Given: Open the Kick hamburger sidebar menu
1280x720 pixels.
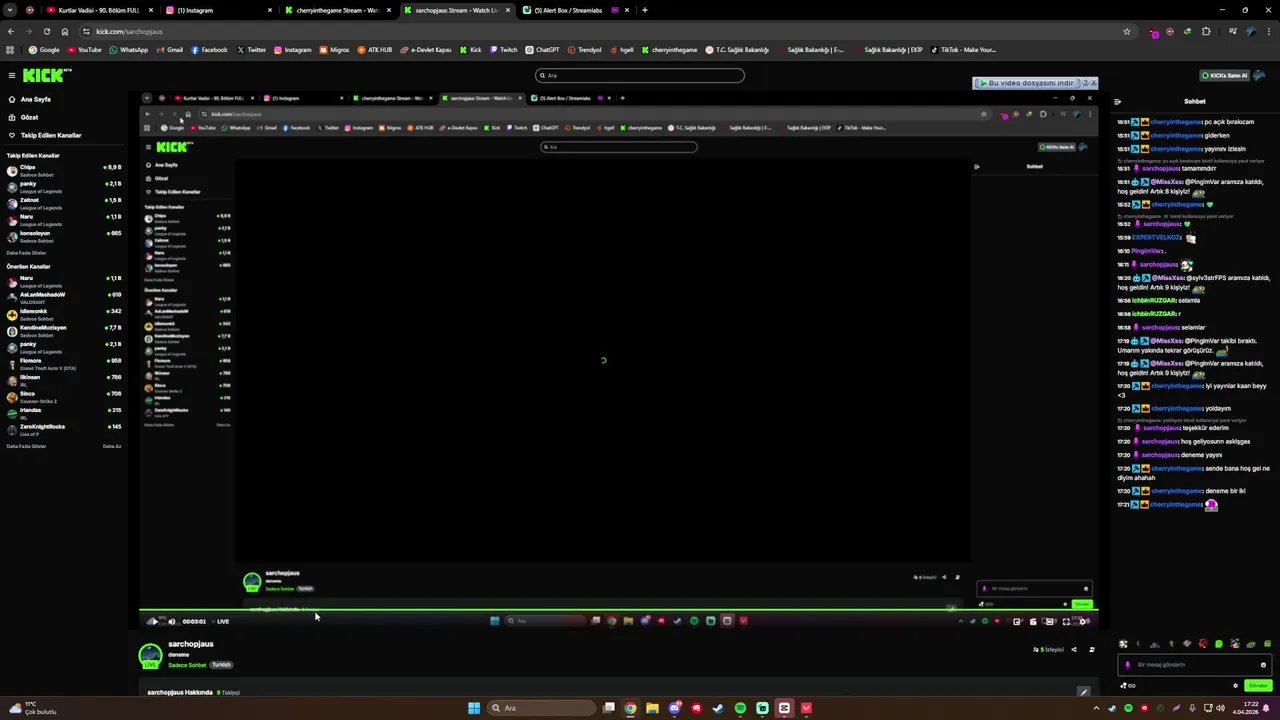Looking at the screenshot, I should coord(11,75).
